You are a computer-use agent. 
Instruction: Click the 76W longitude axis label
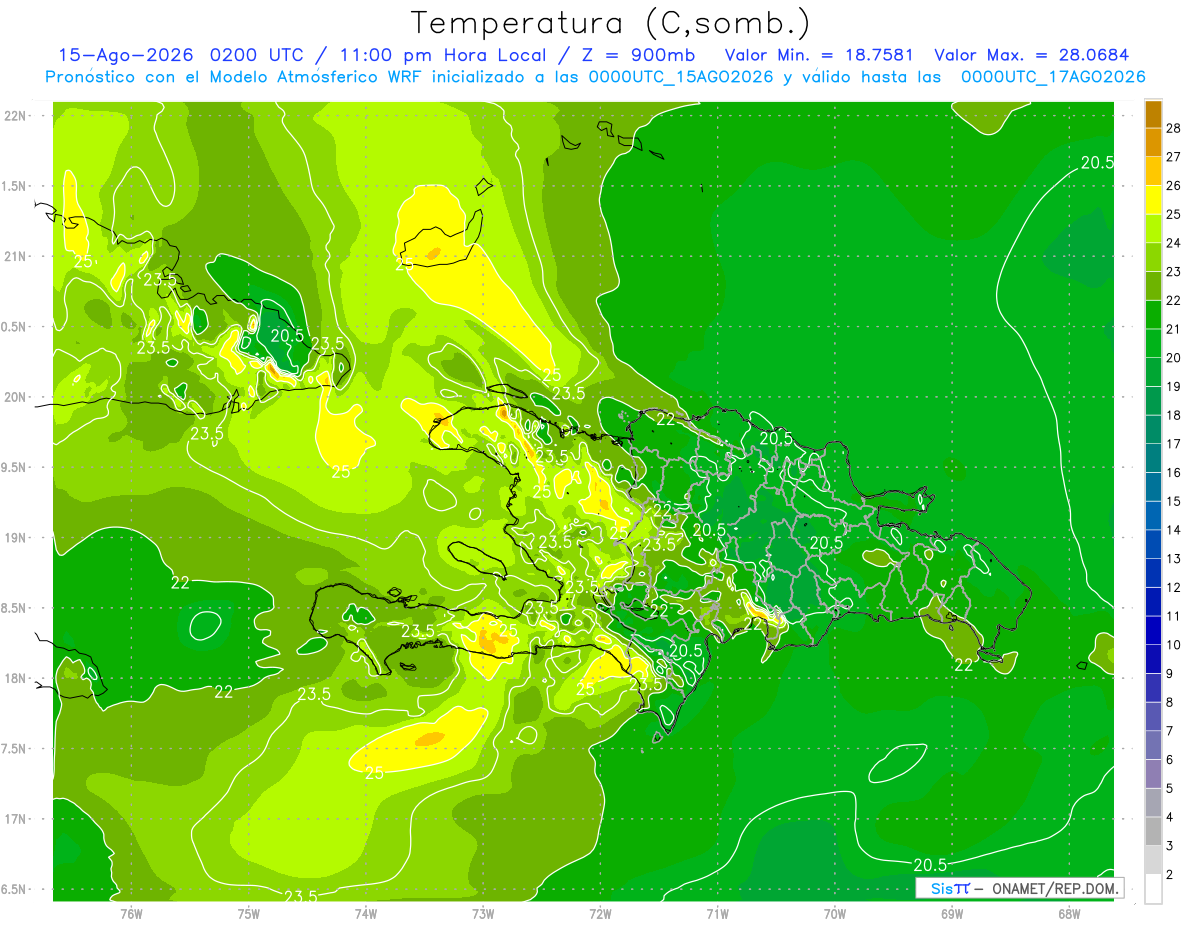point(131,913)
